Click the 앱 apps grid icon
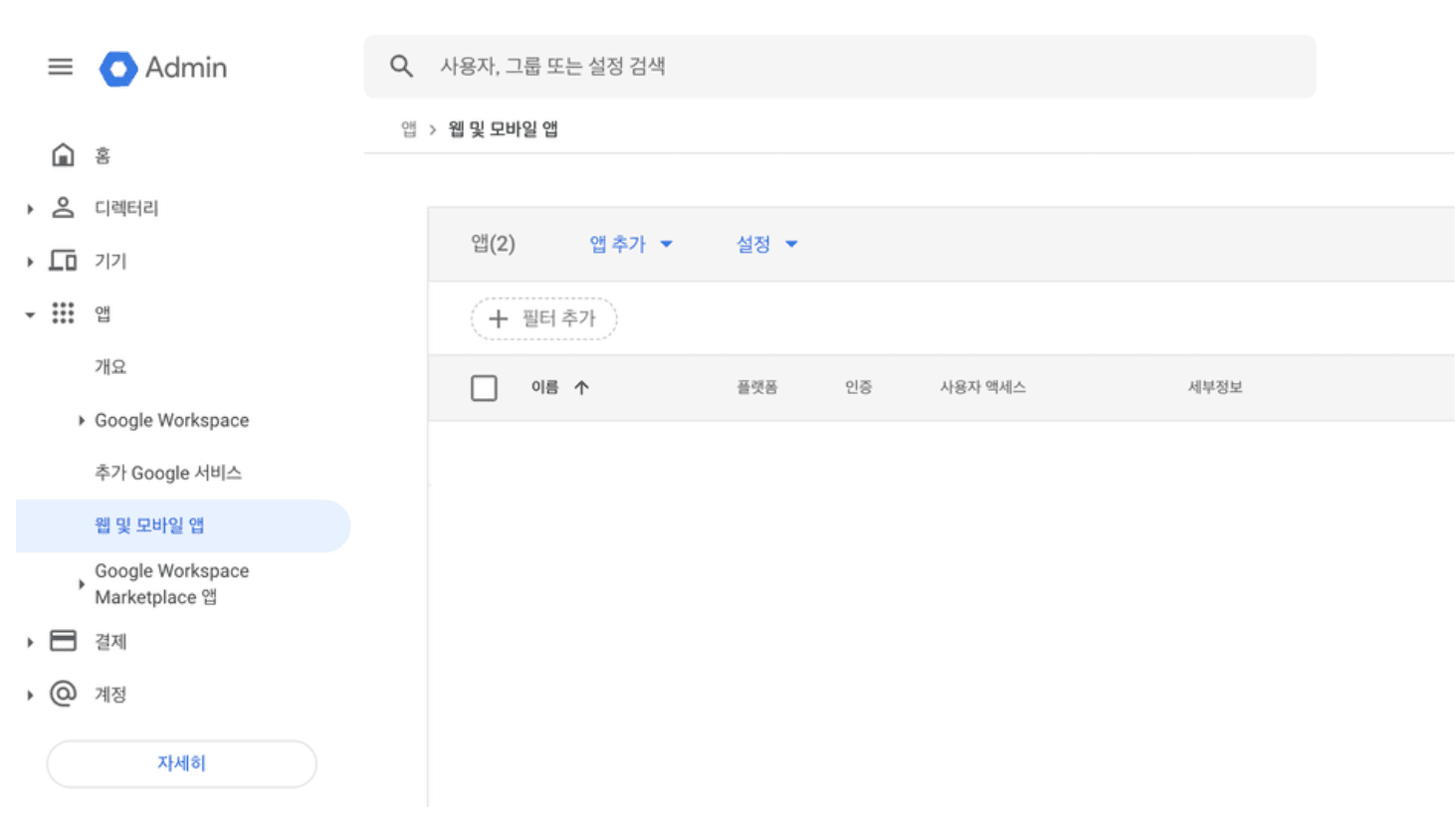The image size is (1456, 816). 62,312
